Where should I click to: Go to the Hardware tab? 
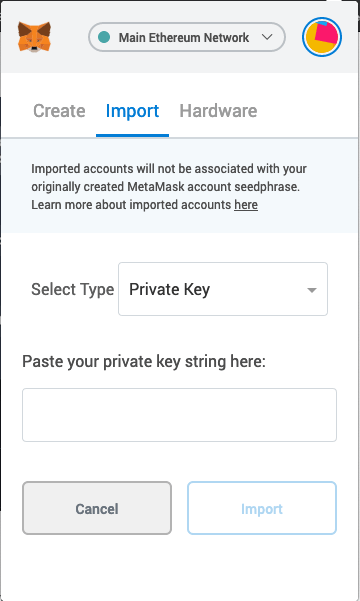[218, 111]
